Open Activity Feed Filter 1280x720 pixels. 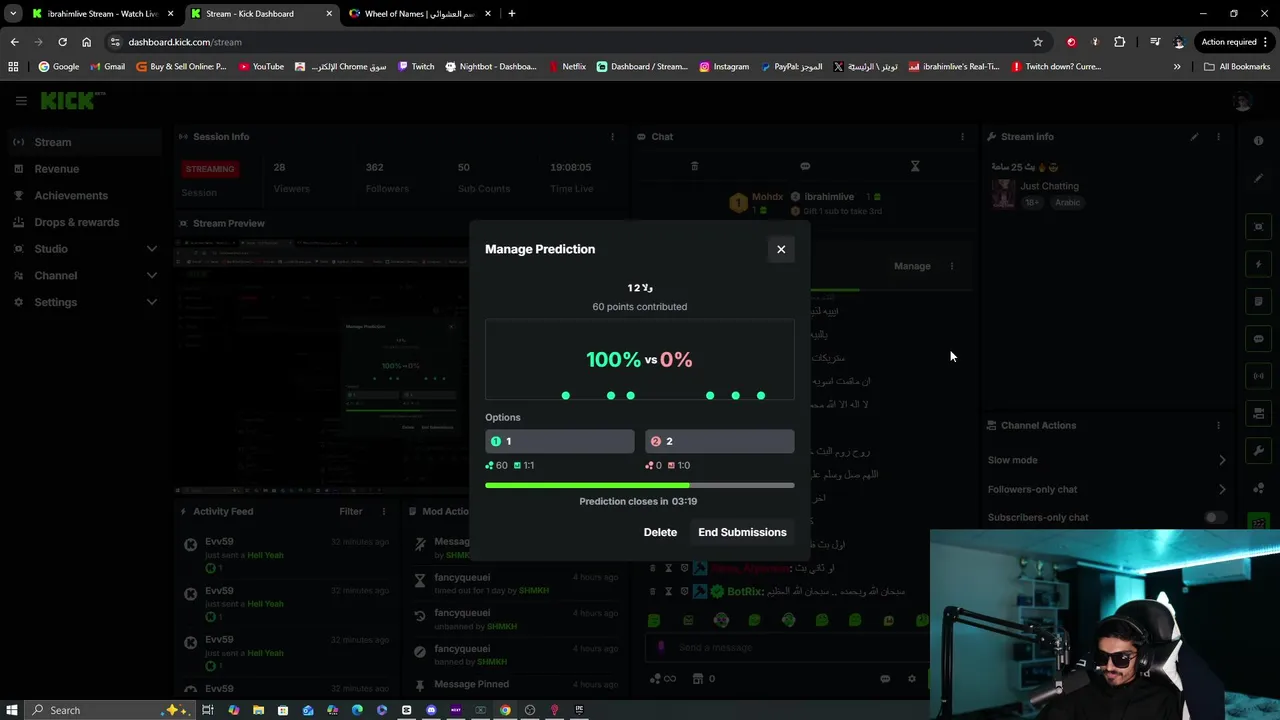pyautogui.click(x=350, y=511)
